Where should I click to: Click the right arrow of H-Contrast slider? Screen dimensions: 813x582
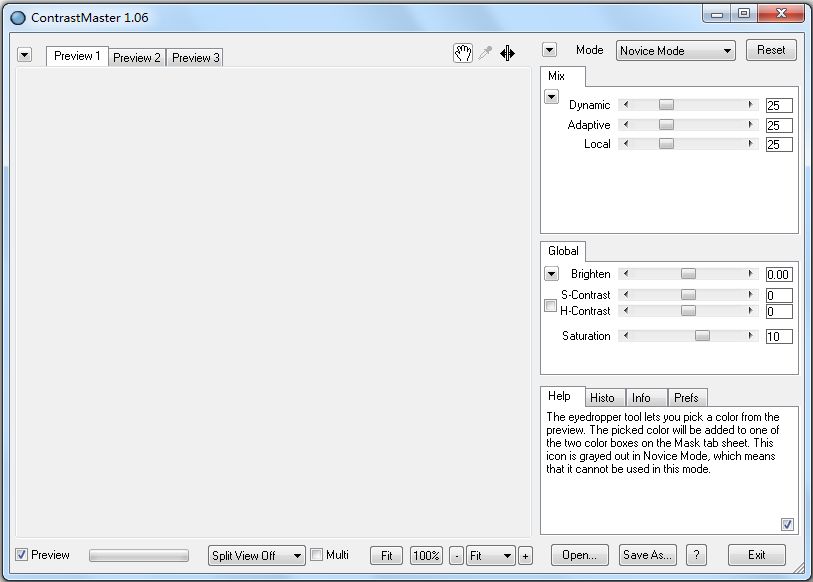click(x=750, y=311)
